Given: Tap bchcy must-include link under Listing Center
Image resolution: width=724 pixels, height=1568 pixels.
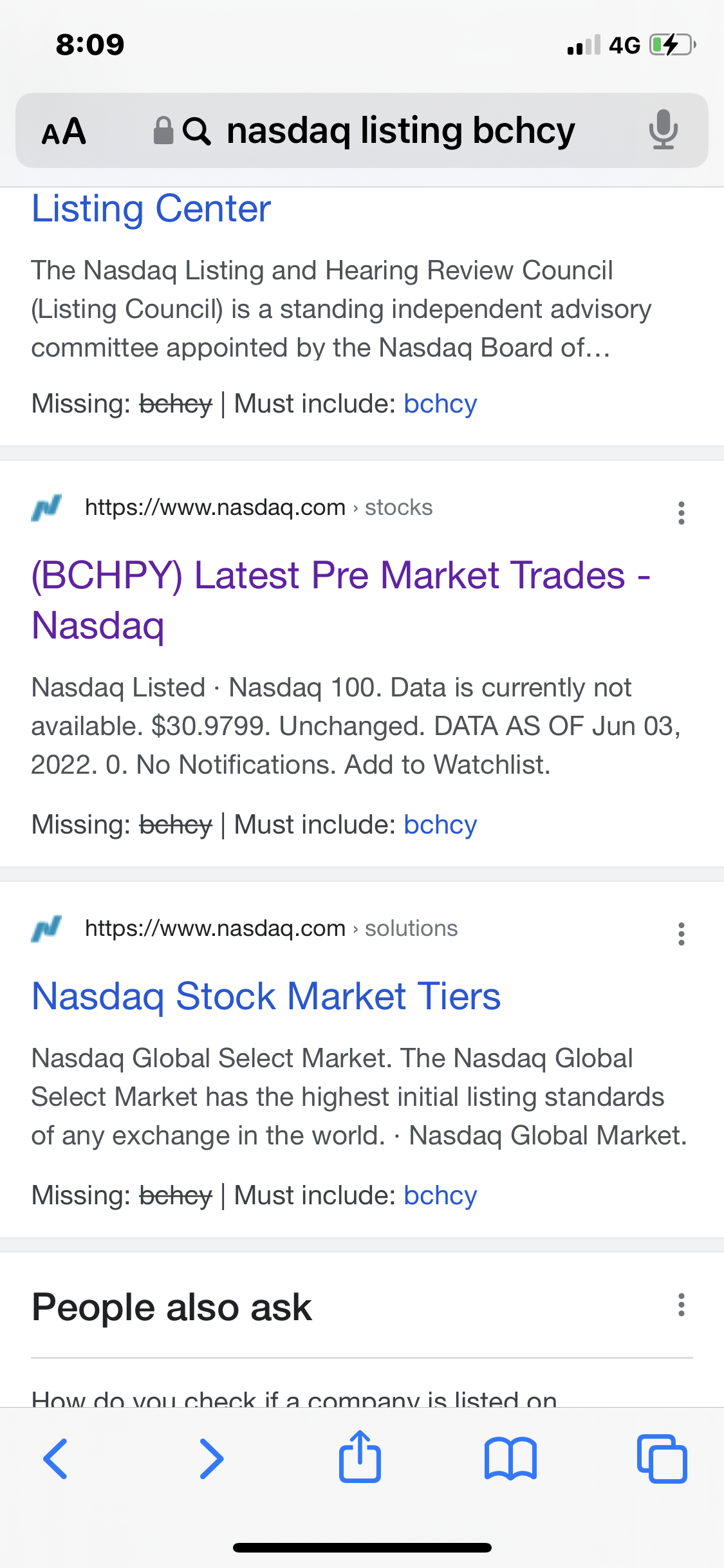Looking at the screenshot, I should click(440, 404).
